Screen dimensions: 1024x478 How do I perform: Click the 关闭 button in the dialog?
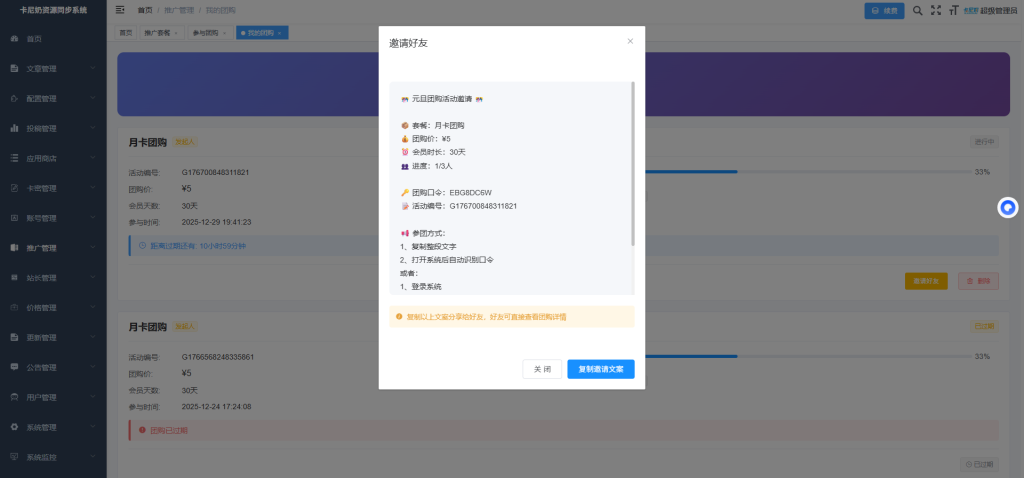tap(542, 369)
